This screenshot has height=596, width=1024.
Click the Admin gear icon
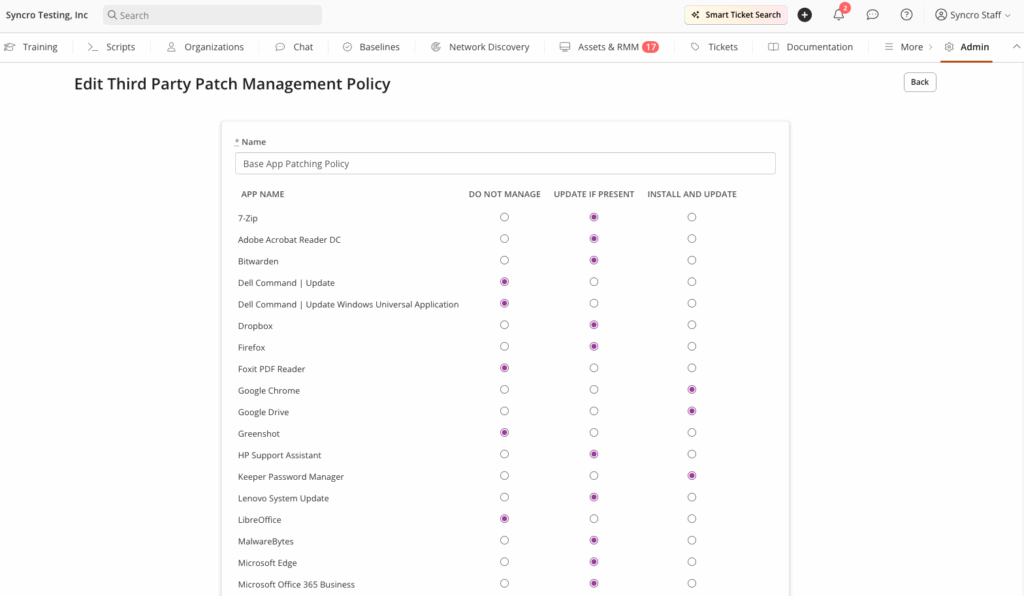pos(949,47)
